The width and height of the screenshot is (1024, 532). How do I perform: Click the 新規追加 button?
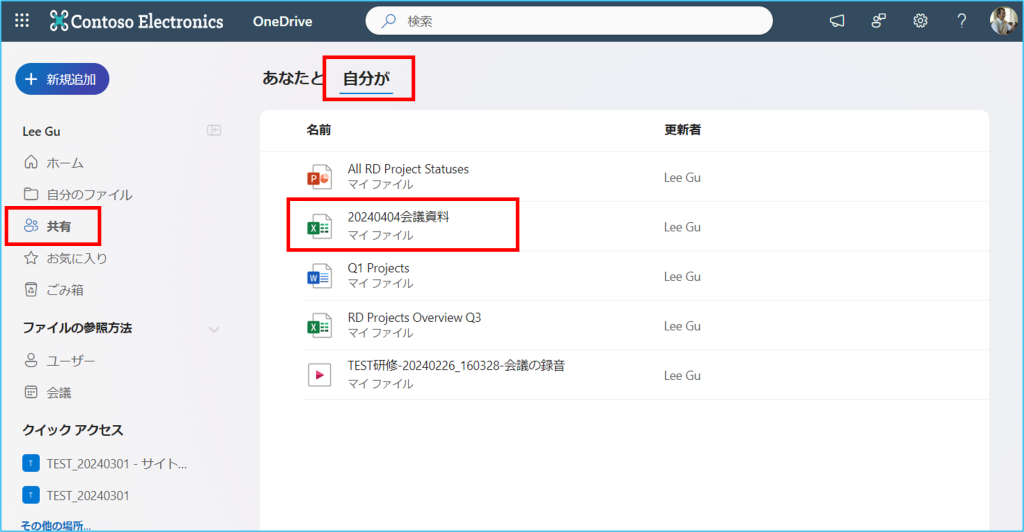62,79
